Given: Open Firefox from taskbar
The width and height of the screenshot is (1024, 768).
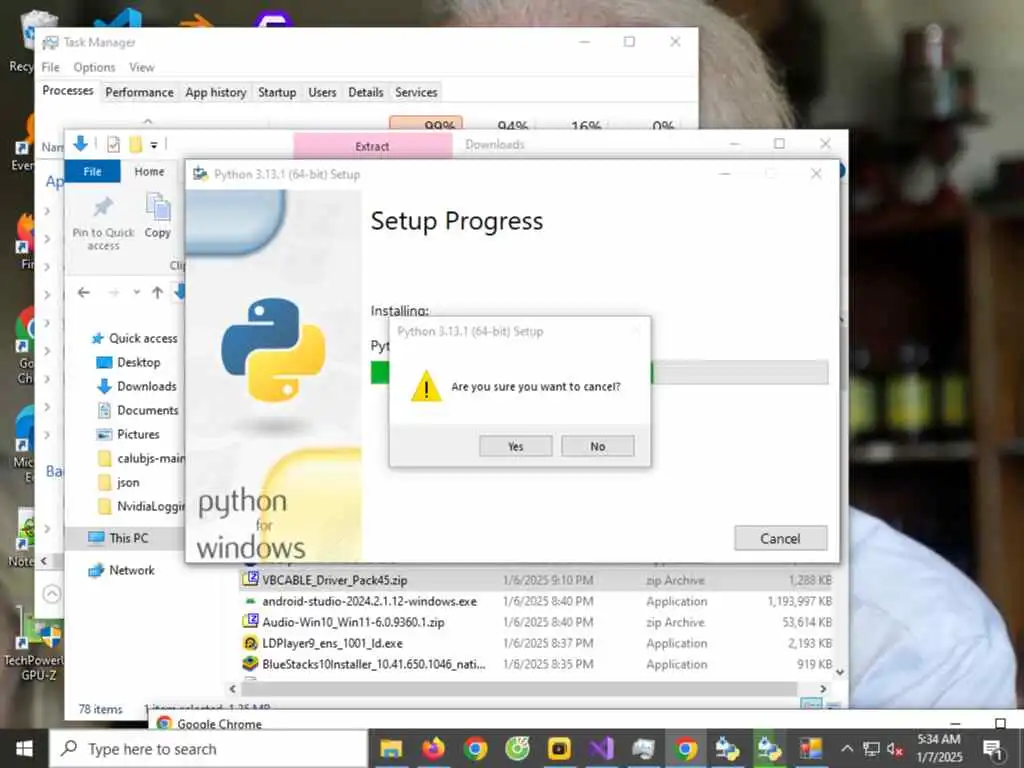Looking at the screenshot, I should tap(433, 748).
